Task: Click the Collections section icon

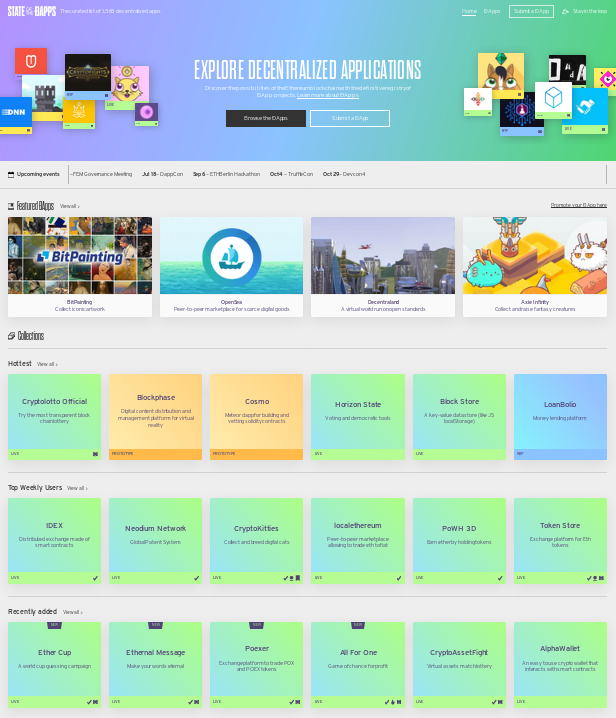Action: tap(11, 336)
